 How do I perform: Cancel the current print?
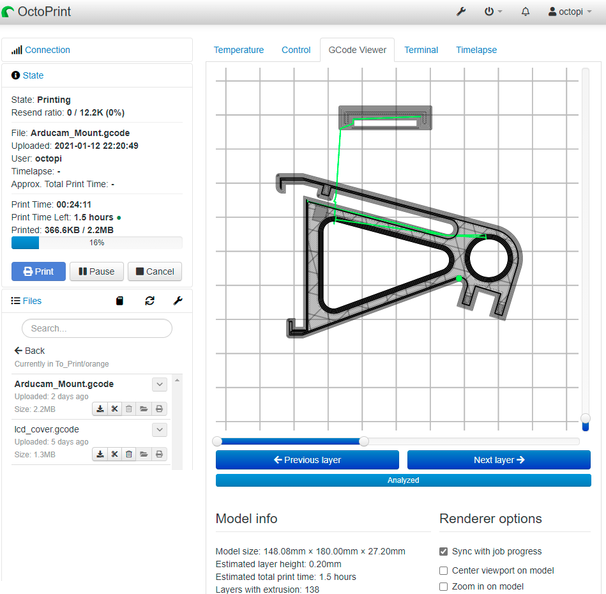click(x=155, y=271)
